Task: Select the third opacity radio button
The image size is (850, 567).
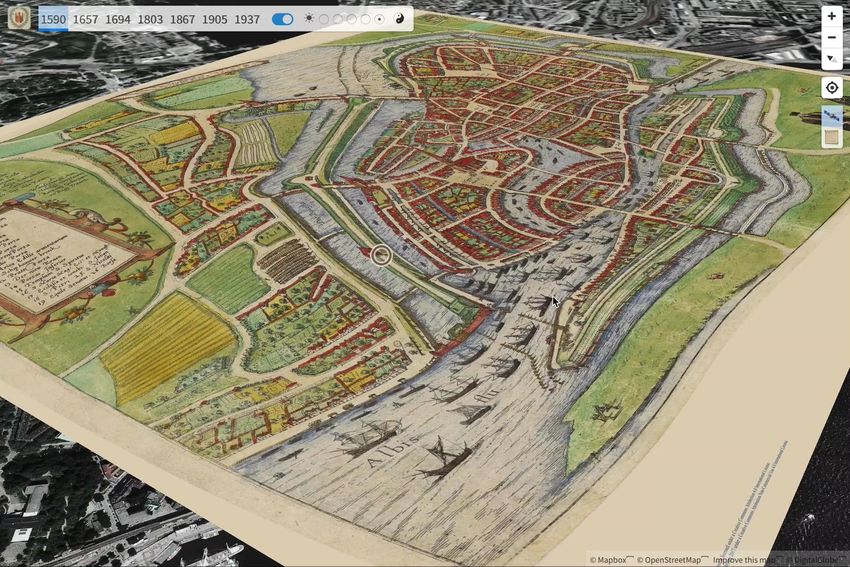Action: click(352, 19)
